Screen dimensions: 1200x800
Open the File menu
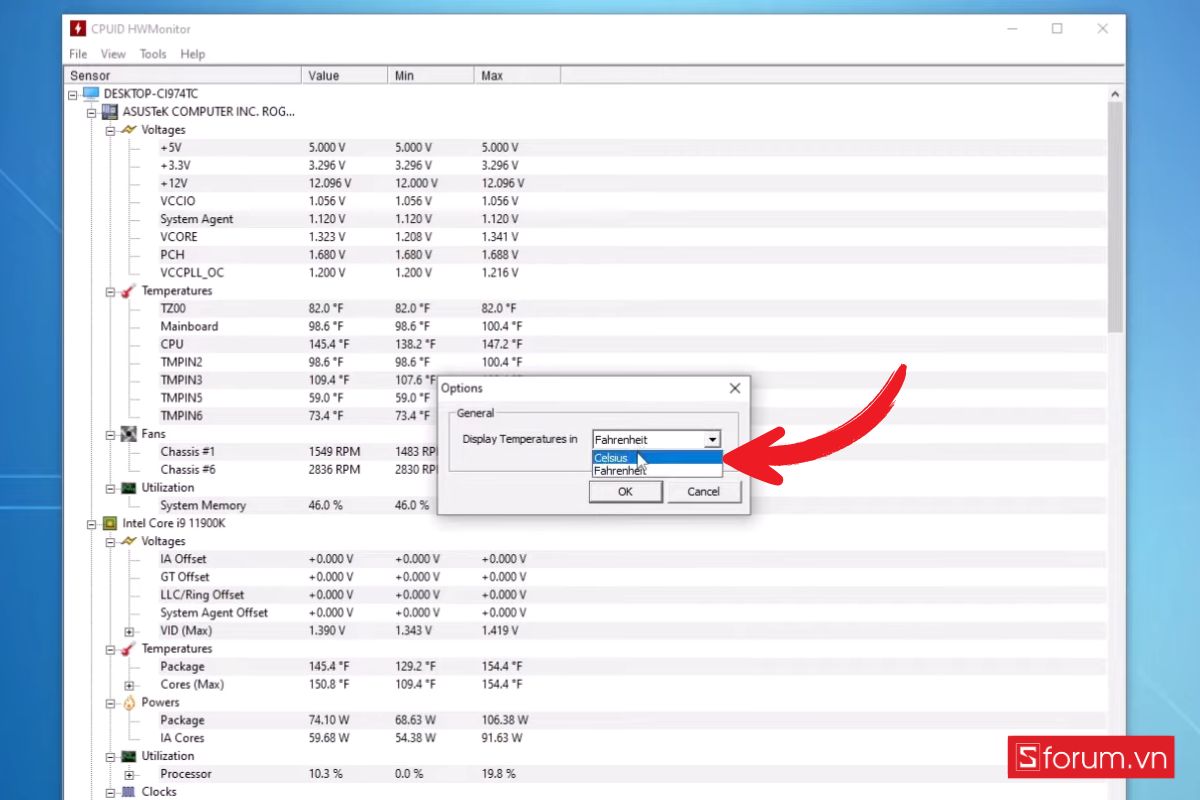(x=78, y=54)
